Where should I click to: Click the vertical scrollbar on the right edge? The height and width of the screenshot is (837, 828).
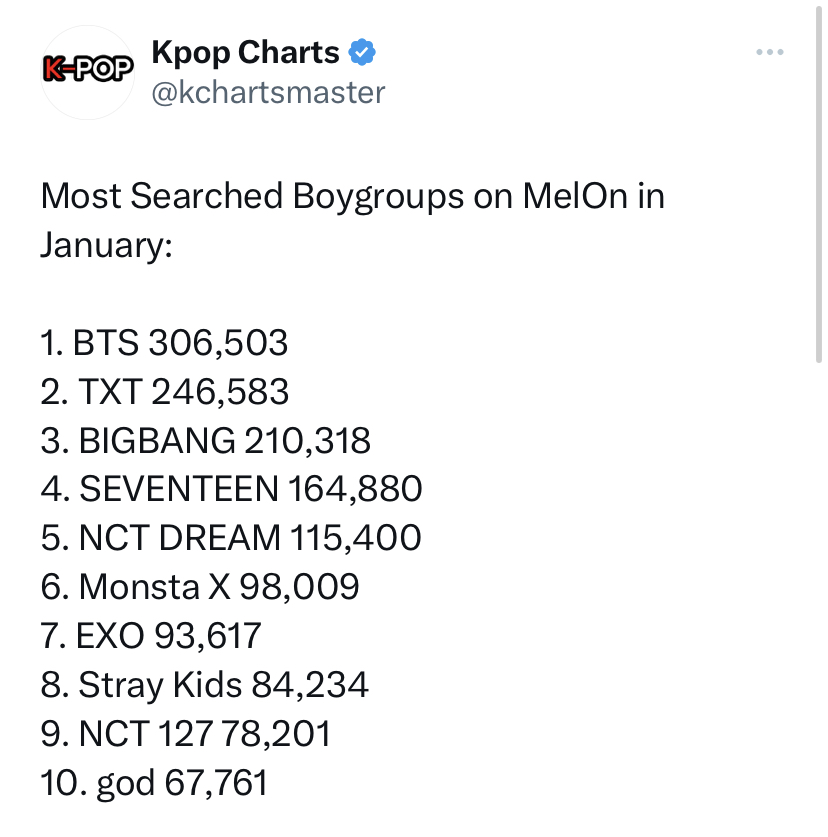click(x=819, y=184)
